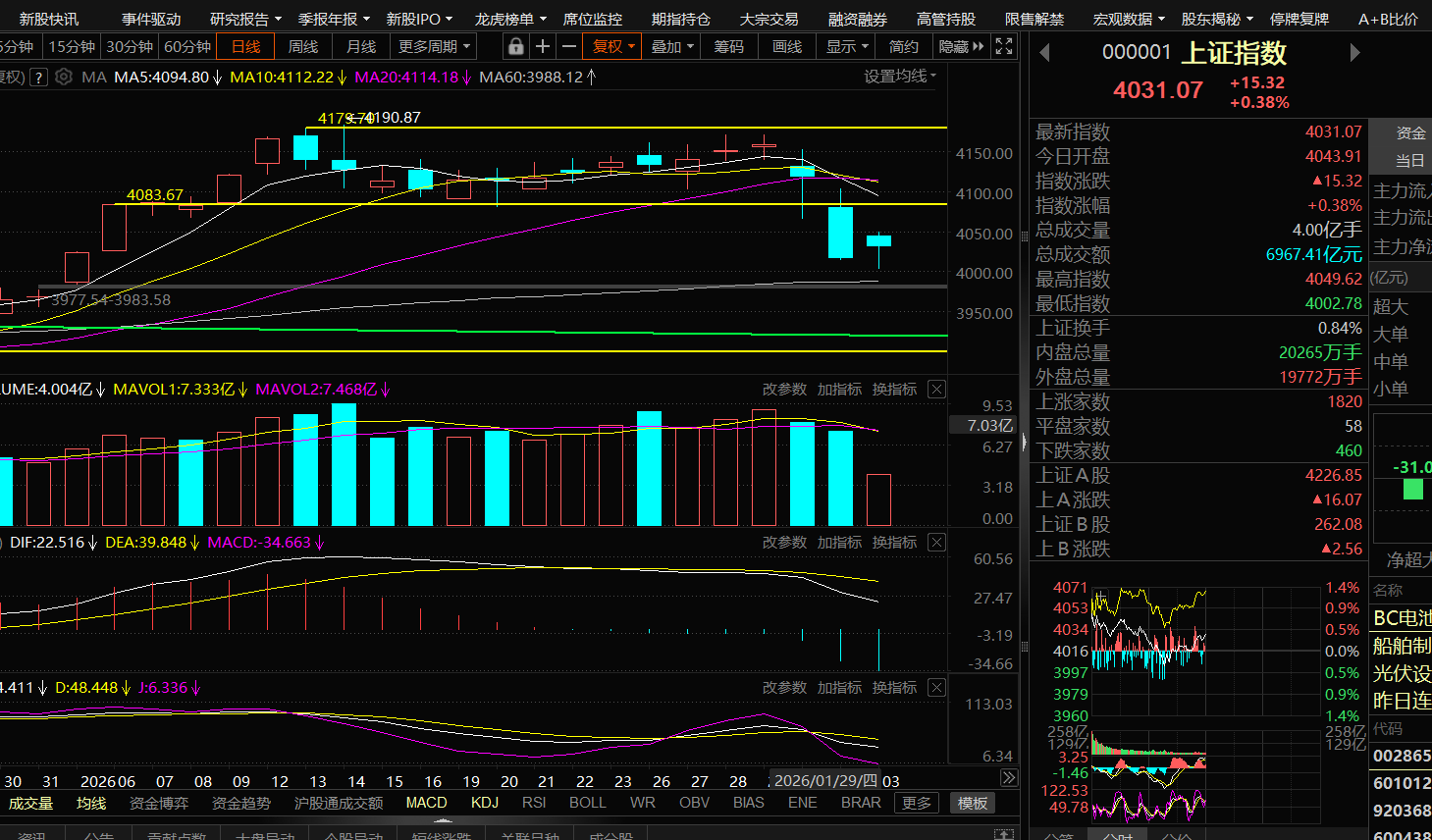The image size is (1432, 840).
Task: Click the 2026/01/29/四 date marker
Action: click(824, 780)
